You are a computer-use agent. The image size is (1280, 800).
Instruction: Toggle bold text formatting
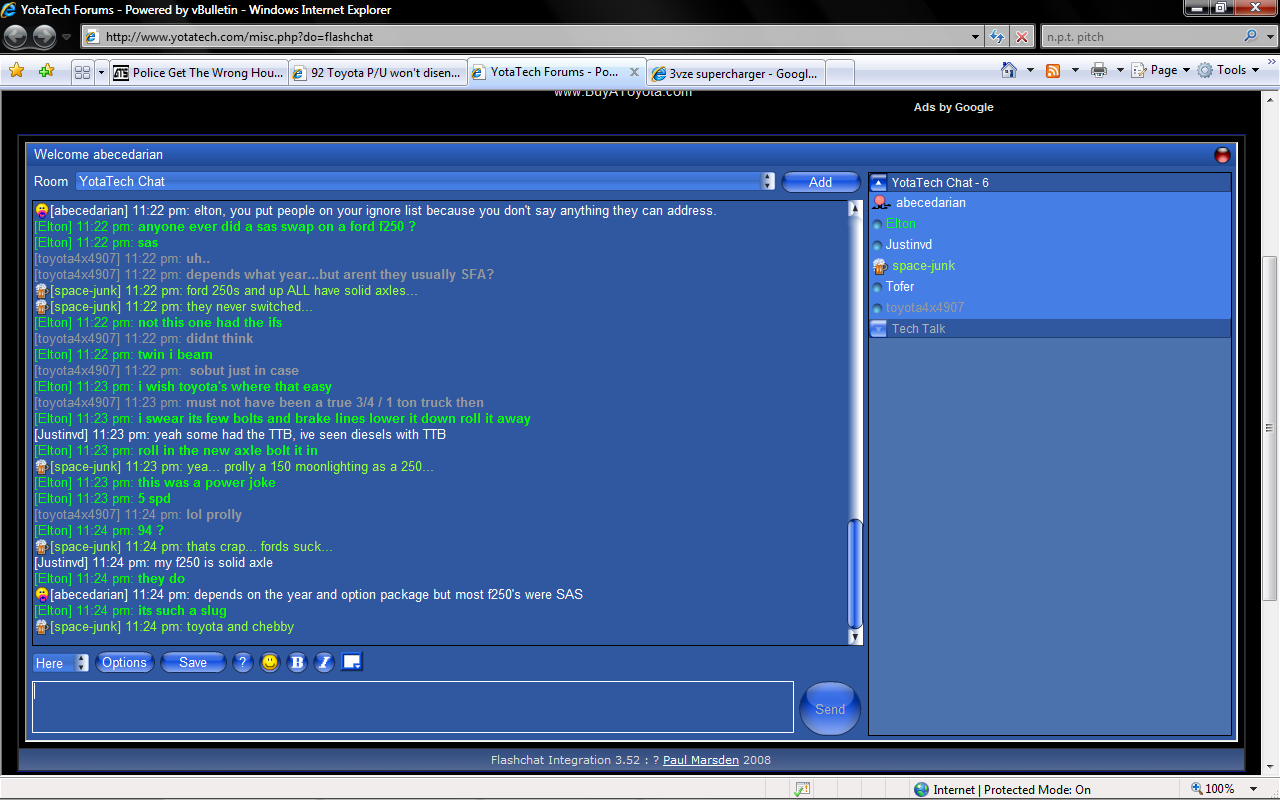tap(297, 662)
